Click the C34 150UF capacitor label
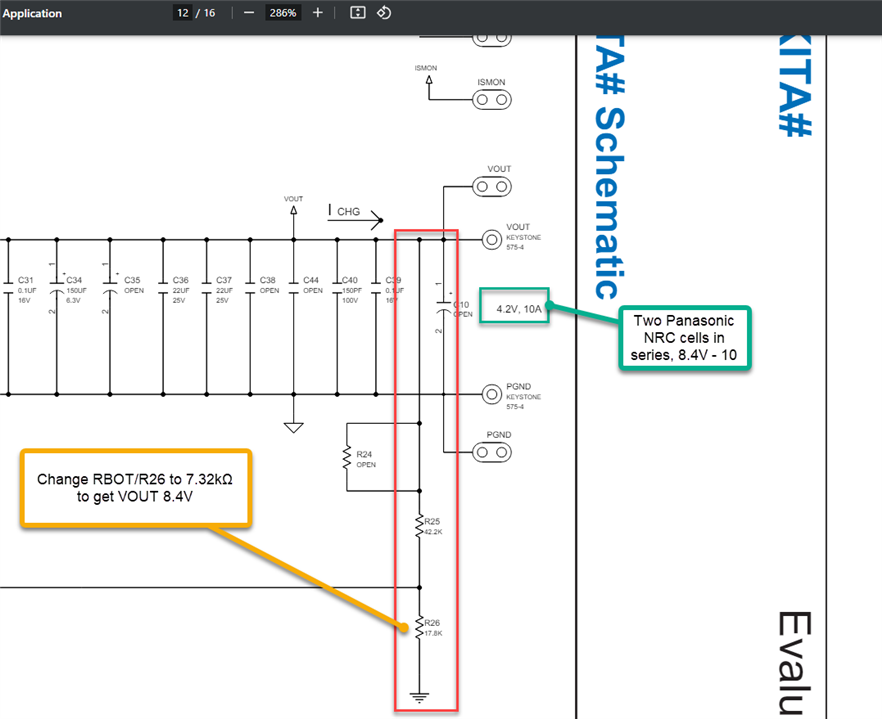 tap(76, 290)
